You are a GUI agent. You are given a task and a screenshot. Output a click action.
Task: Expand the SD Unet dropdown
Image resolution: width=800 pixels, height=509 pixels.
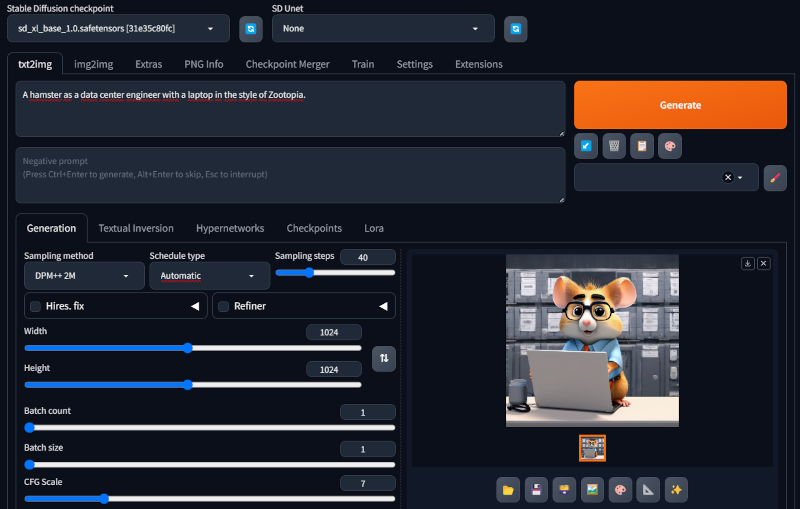coord(383,29)
